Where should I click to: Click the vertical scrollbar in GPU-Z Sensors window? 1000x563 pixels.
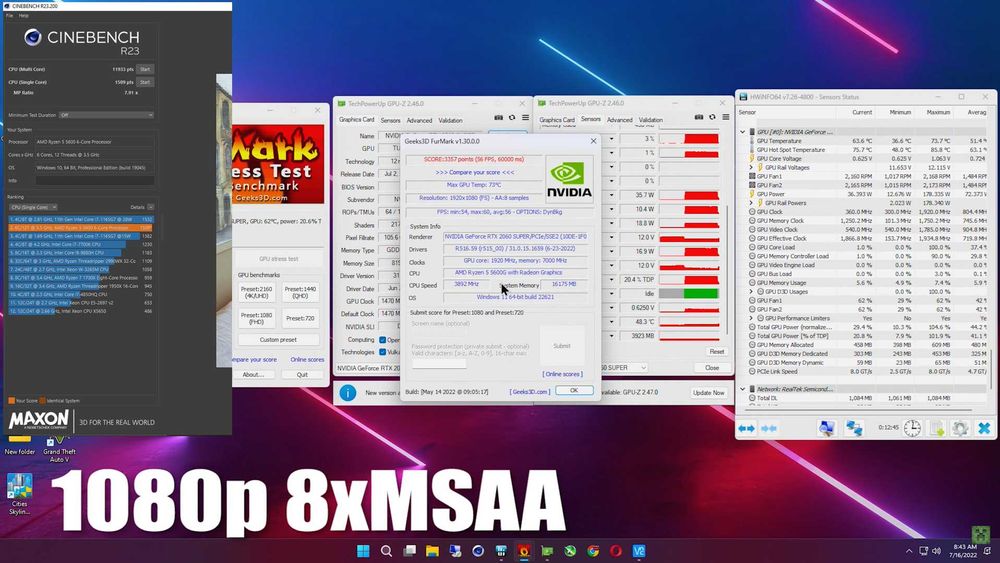(x=727, y=268)
